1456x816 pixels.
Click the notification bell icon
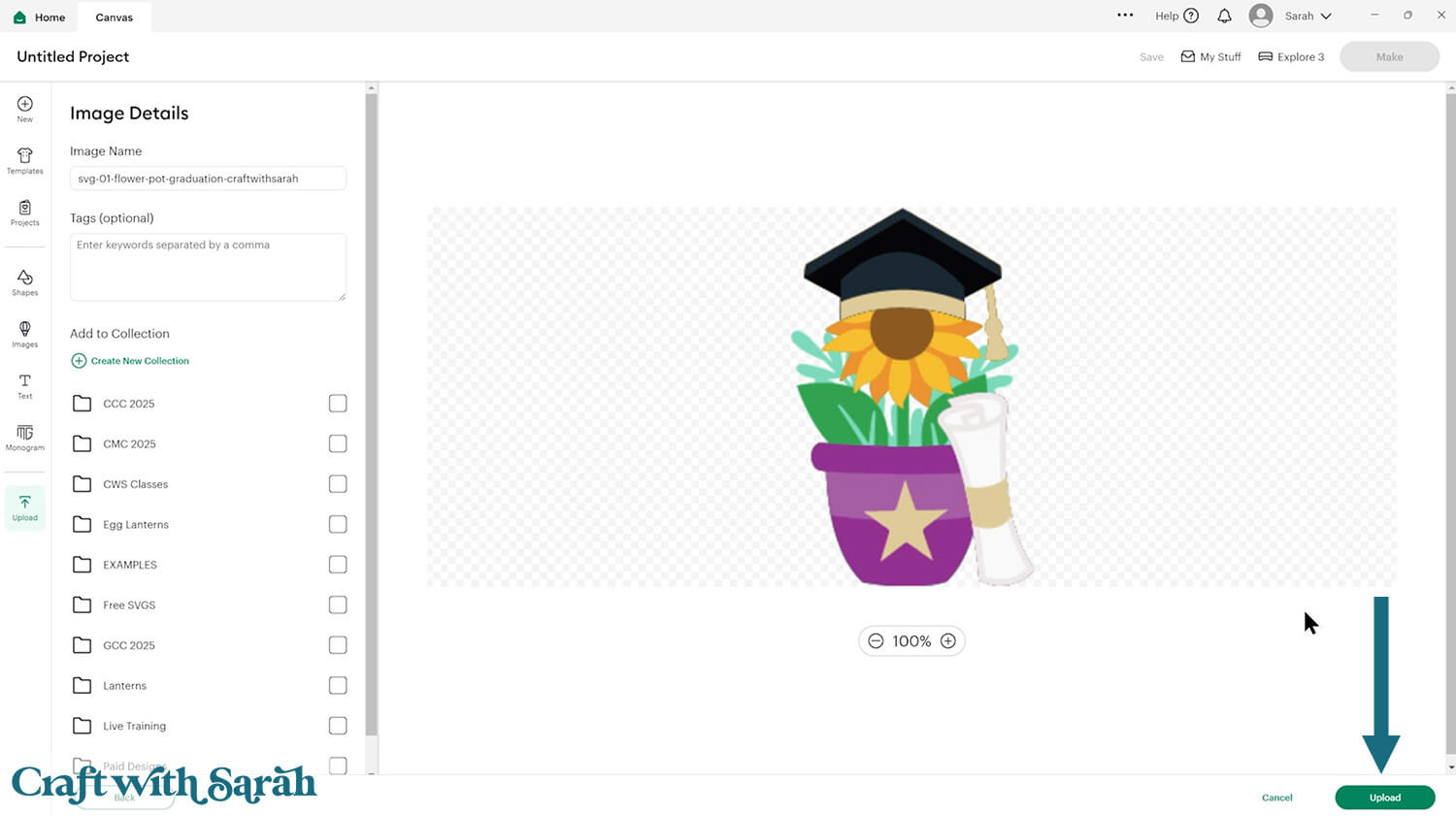(1224, 16)
